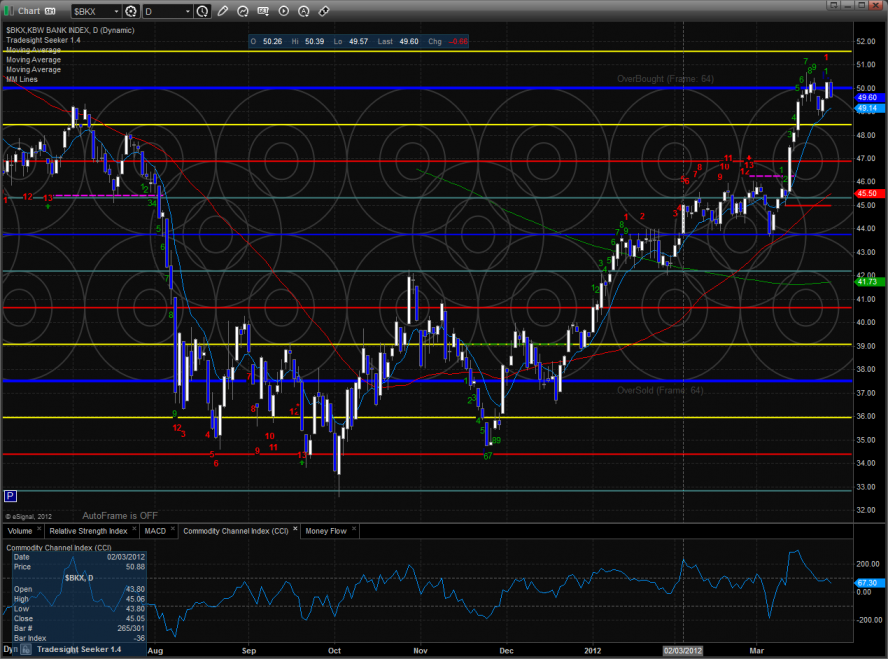Switch to the Relative Strength Index tab

click(x=89, y=531)
